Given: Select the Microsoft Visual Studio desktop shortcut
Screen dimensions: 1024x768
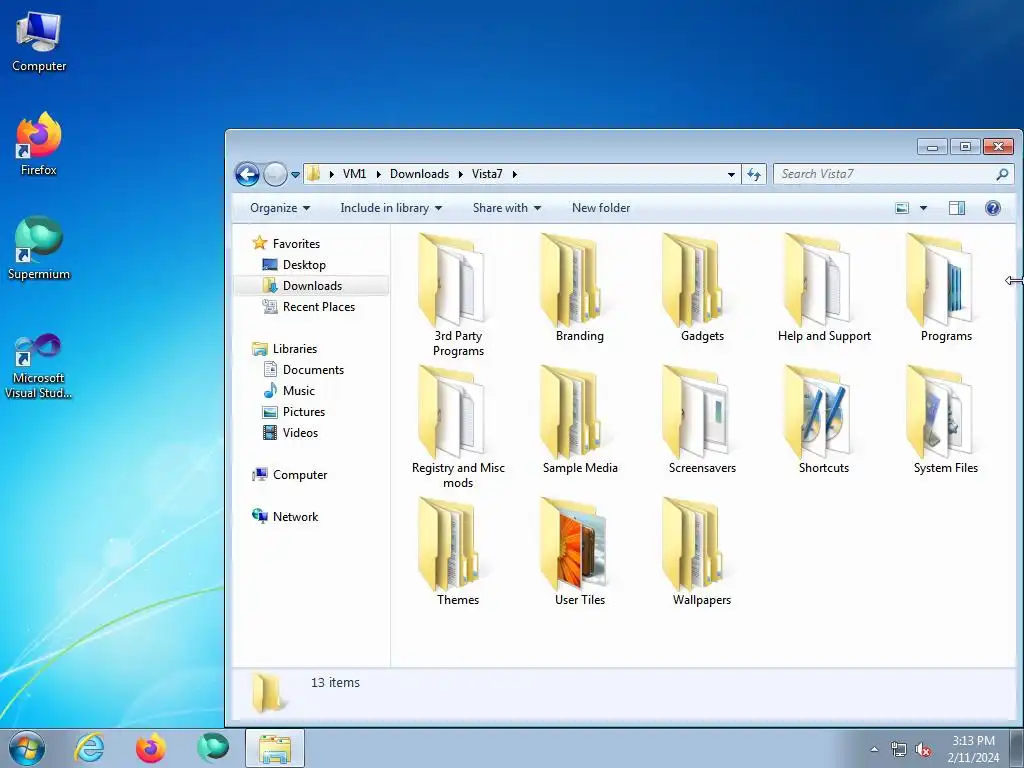Looking at the screenshot, I should pyautogui.click(x=39, y=366).
